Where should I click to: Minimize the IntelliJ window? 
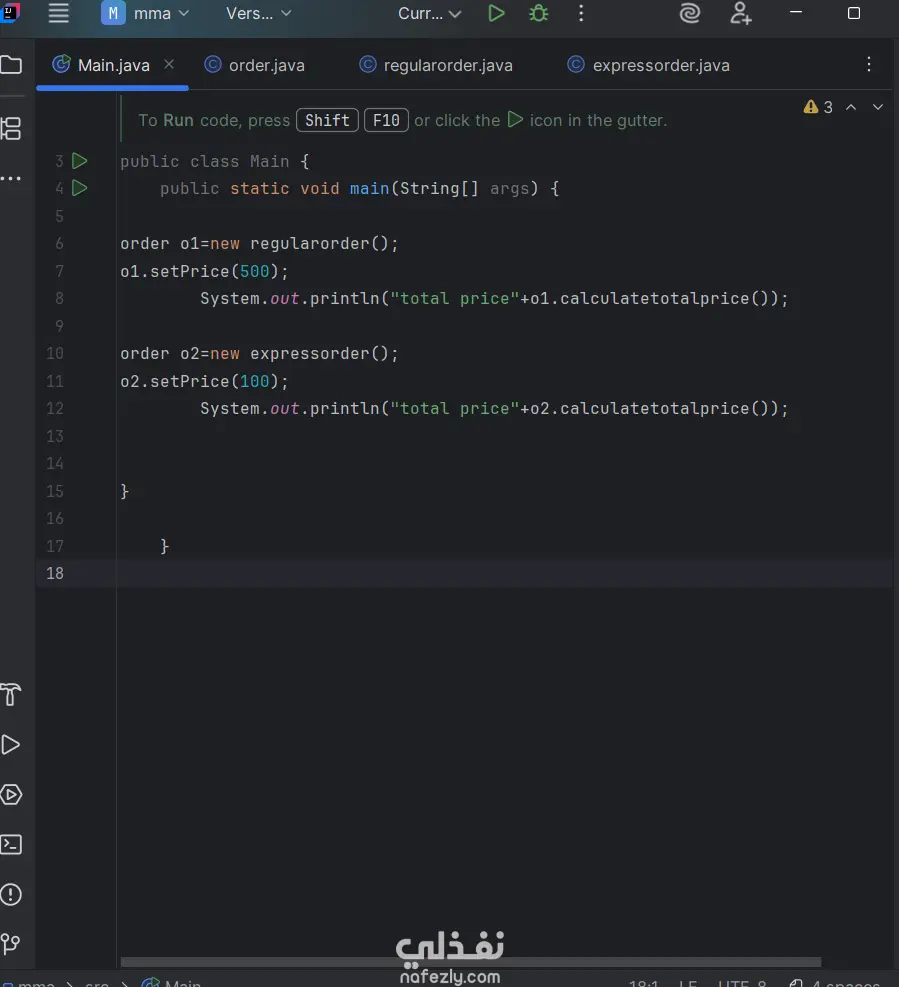coord(796,12)
